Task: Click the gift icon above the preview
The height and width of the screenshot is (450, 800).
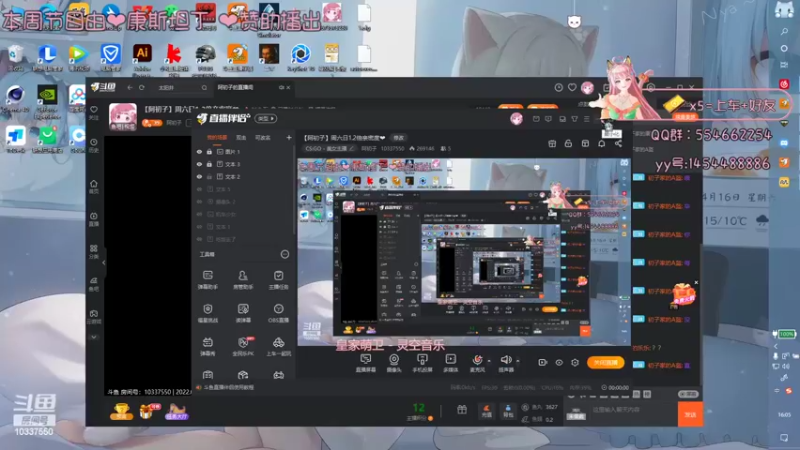Action: click(552, 144)
